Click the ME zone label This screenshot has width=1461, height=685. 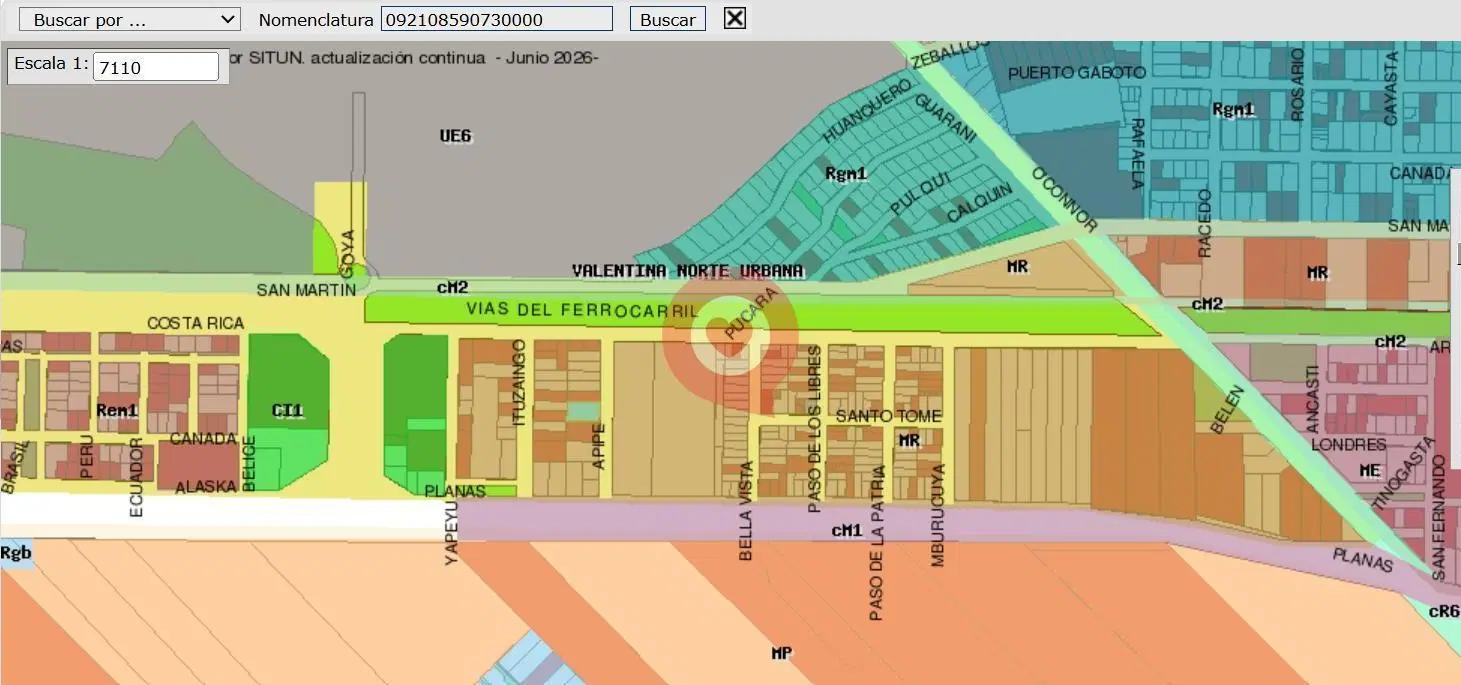click(x=1370, y=469)
